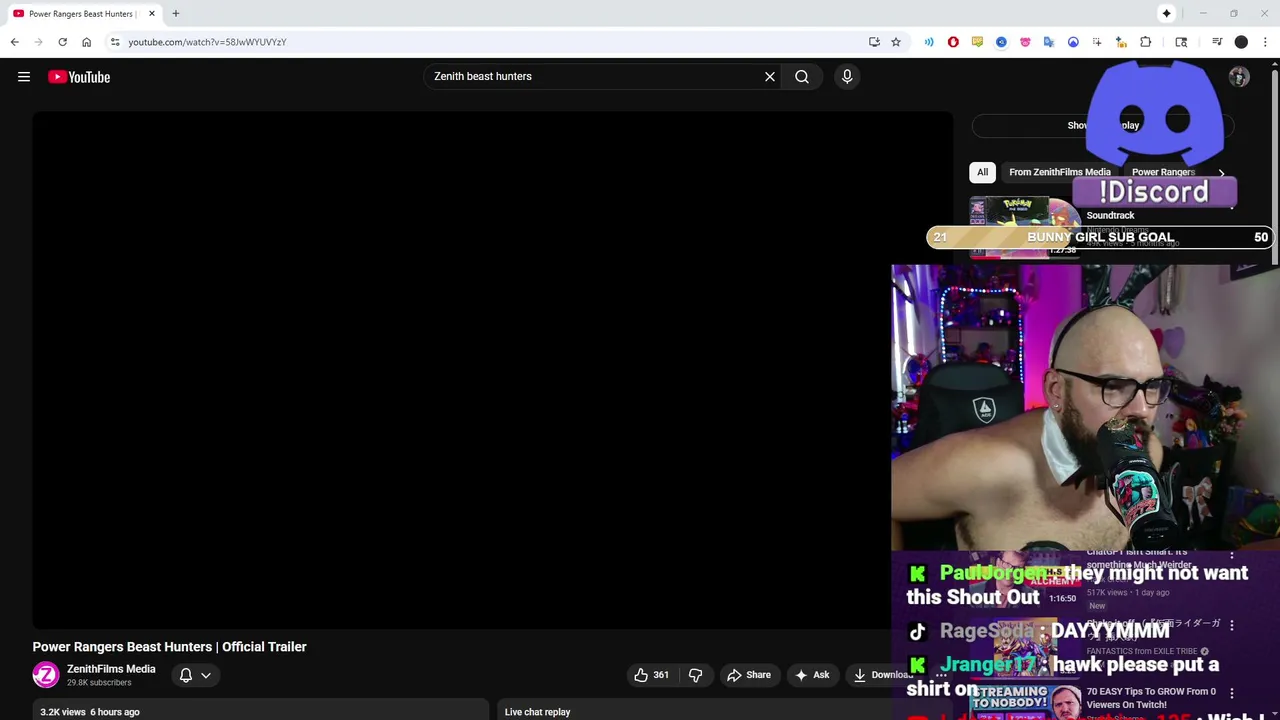Viewport: 1280px width, 720px height.
Task: Open the ZenithFilms Media channel name link
Action: click(111, 669)
